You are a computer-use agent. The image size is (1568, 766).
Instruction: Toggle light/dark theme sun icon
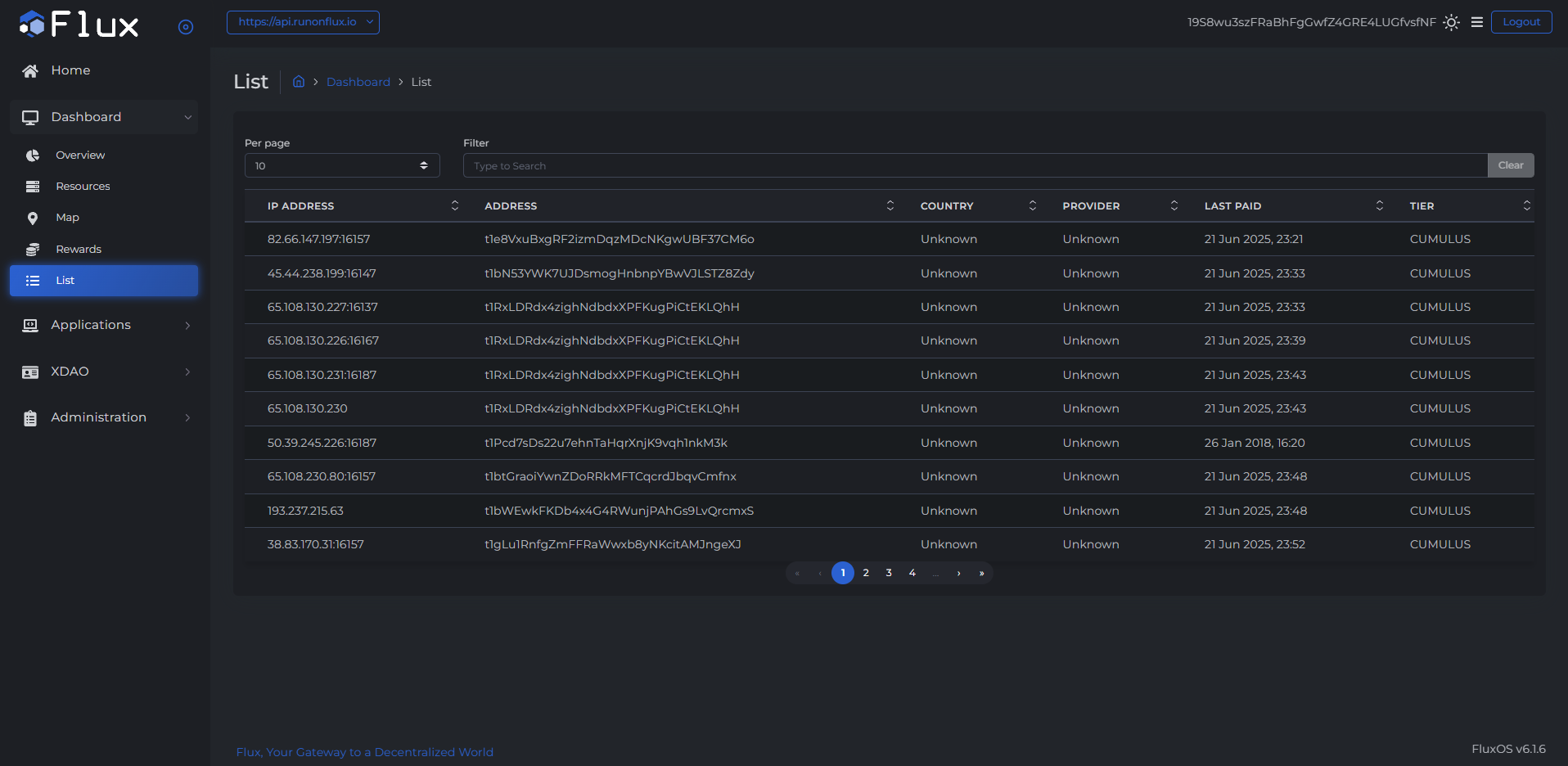pyautogui.click(x=1451, y=23)
